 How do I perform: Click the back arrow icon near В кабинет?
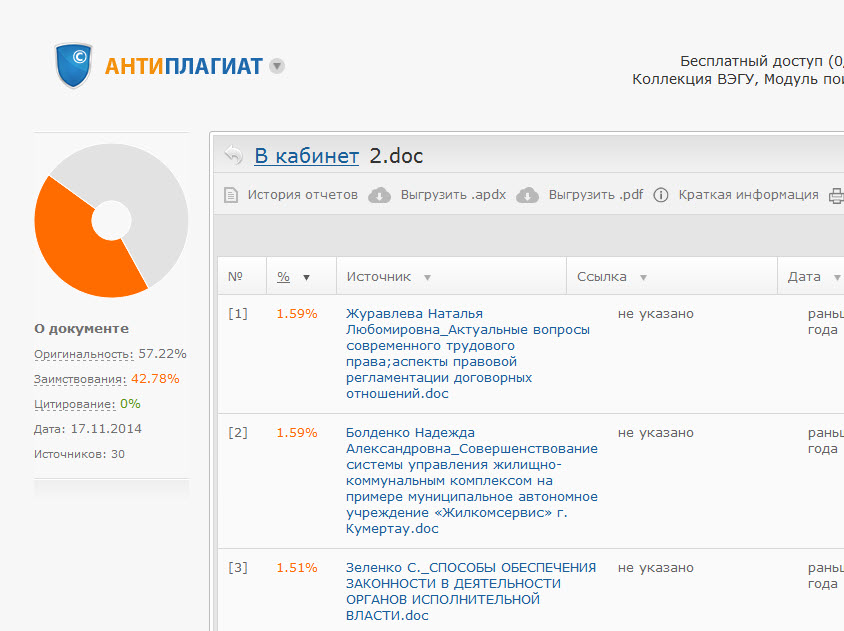pos(234,155)
